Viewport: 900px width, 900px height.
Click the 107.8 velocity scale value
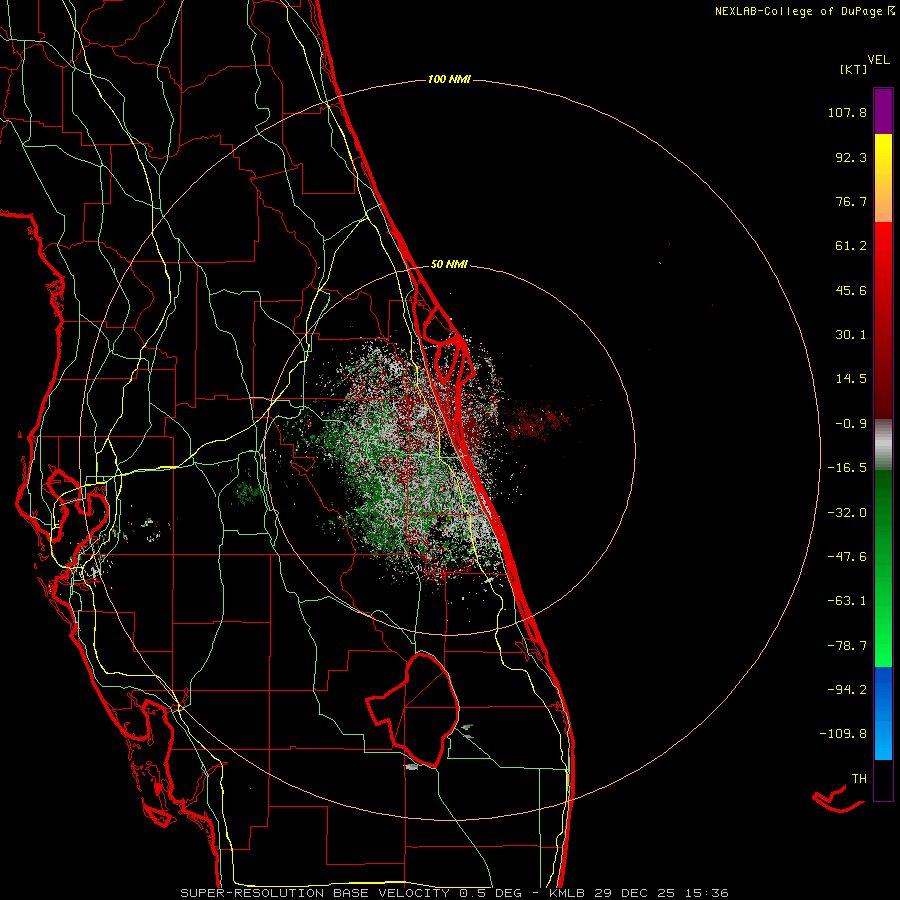click(x=847, y=112)
